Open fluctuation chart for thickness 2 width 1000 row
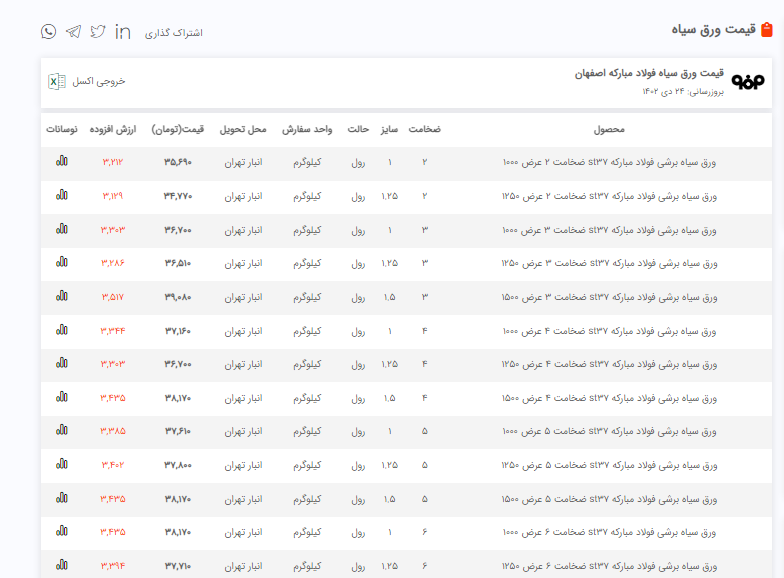784x578 pixels. 62,161
